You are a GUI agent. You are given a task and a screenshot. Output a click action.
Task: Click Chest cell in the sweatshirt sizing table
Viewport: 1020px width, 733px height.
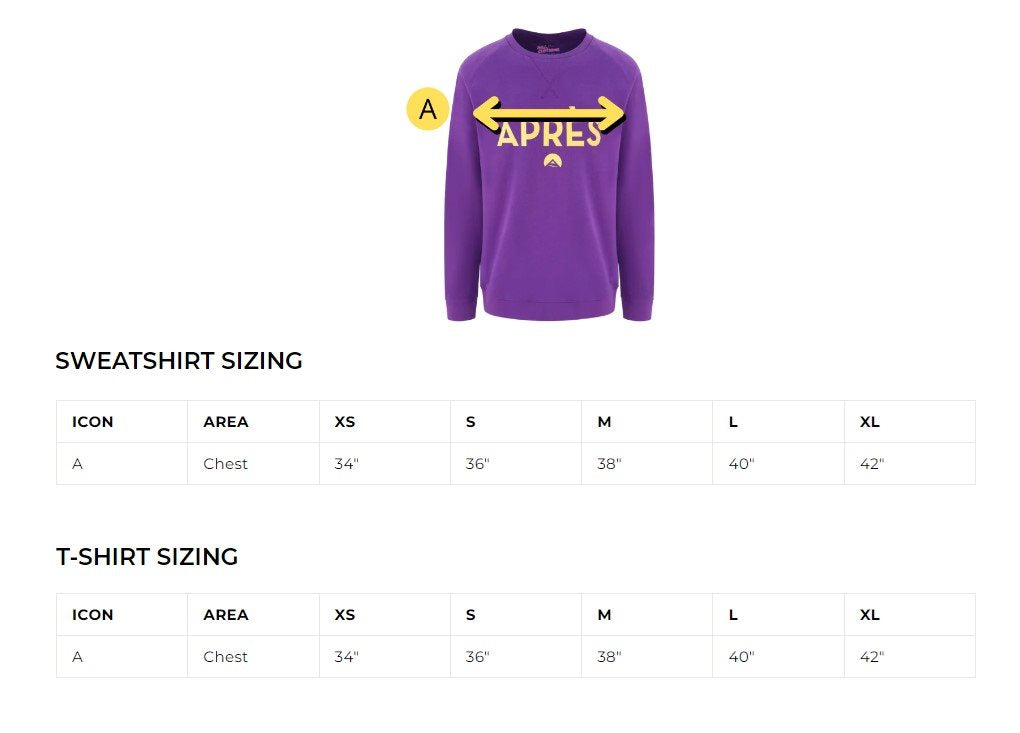pyautogui.click(x=225, y=464)
